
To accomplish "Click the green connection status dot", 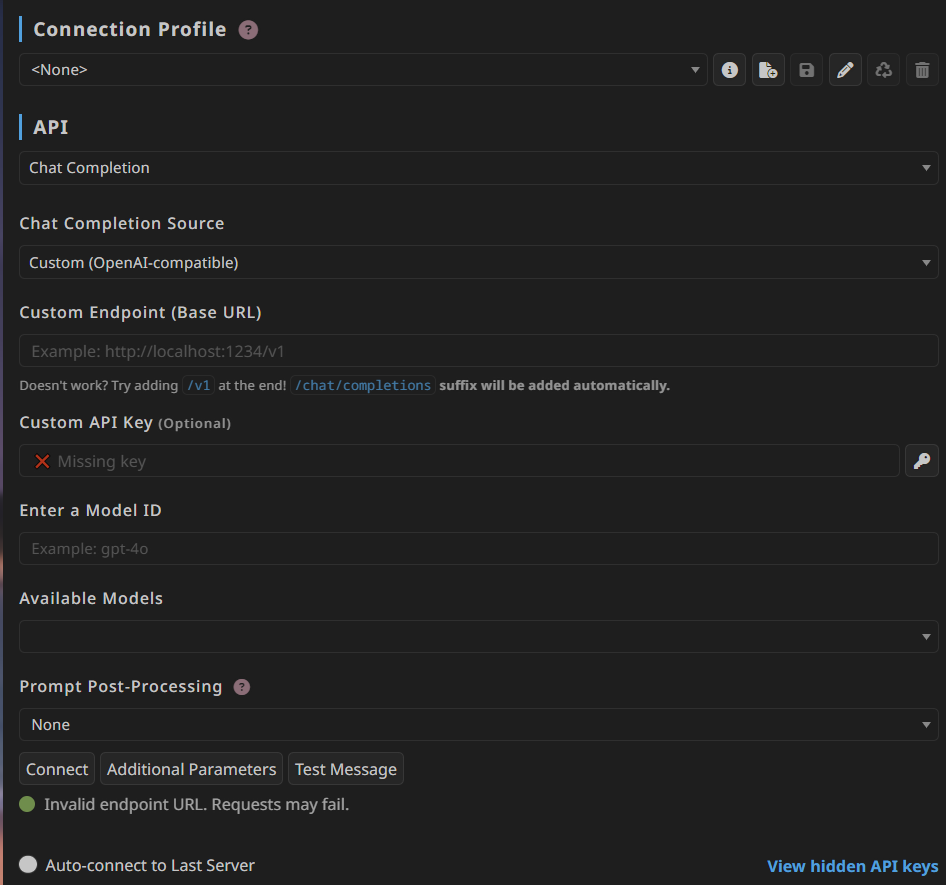I will [27, 804].
